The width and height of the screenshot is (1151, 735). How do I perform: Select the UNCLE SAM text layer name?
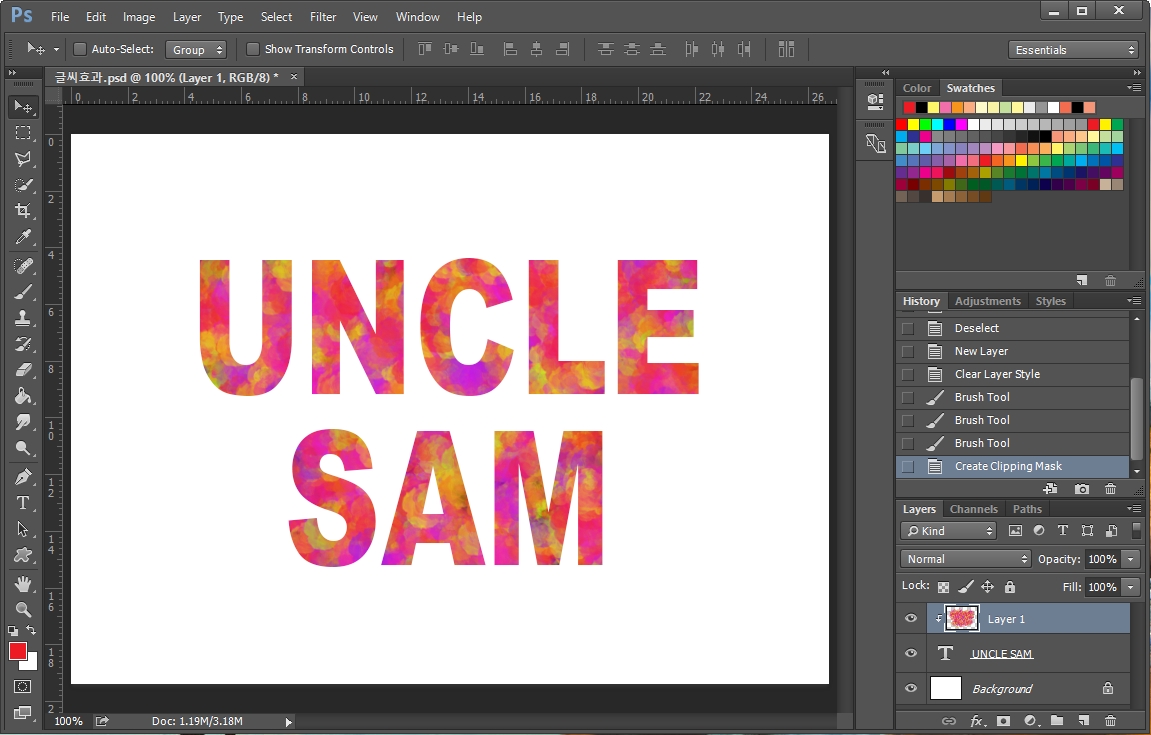(1001, 653)
